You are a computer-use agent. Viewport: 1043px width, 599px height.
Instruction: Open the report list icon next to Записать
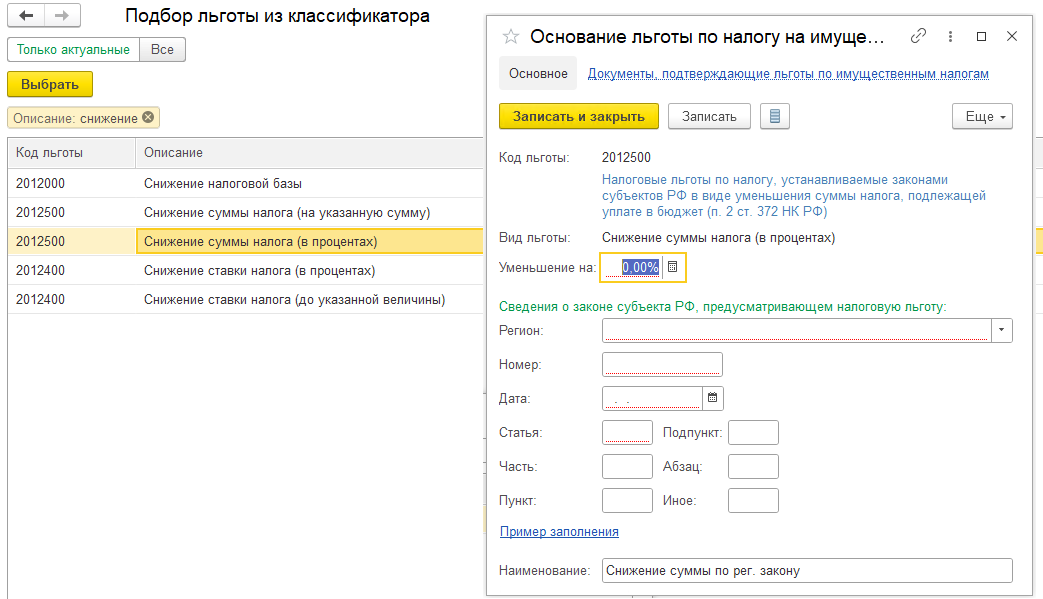(x=774, y=116)
